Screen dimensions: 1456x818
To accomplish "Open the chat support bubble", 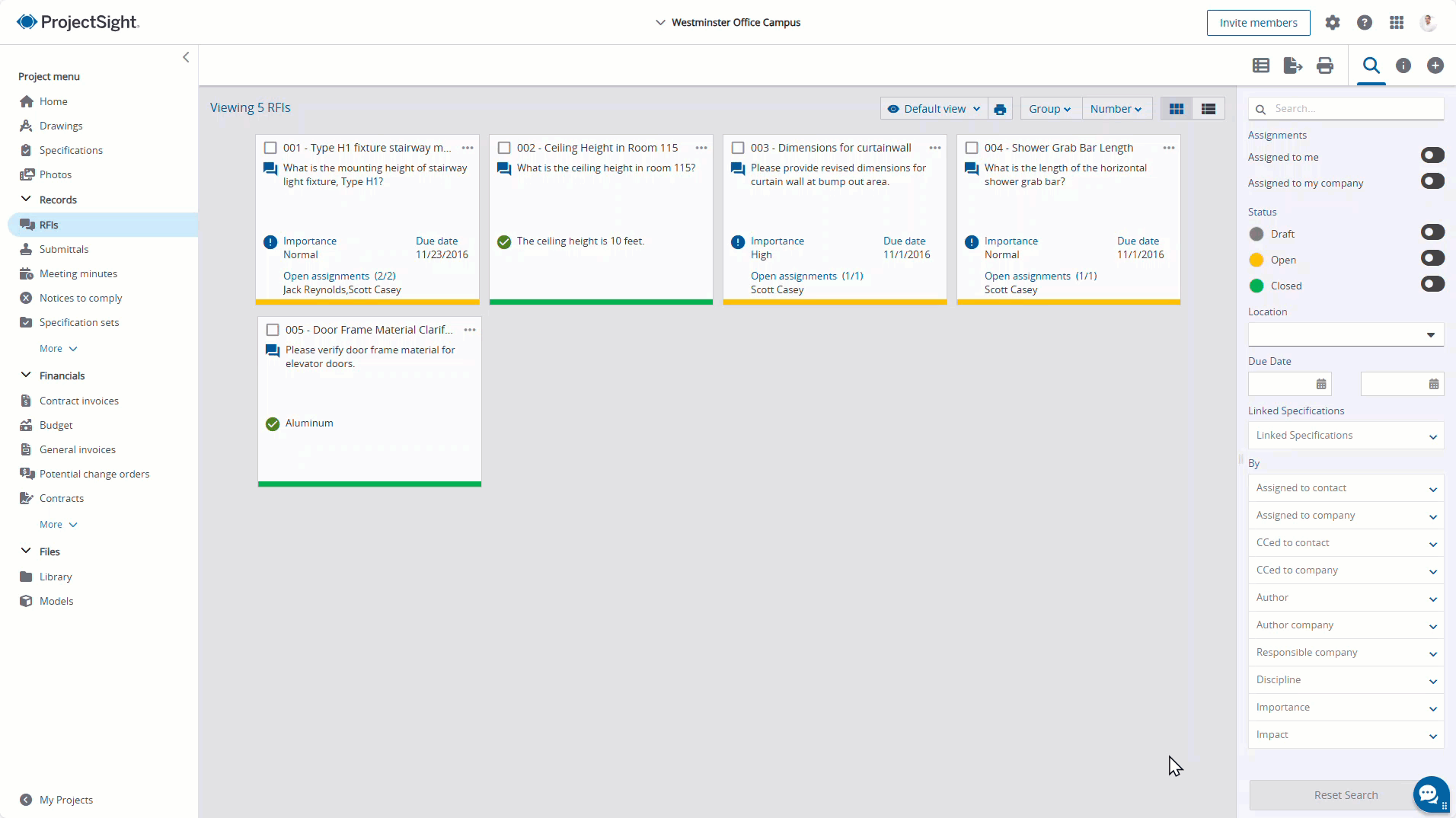I will 1430,794.
